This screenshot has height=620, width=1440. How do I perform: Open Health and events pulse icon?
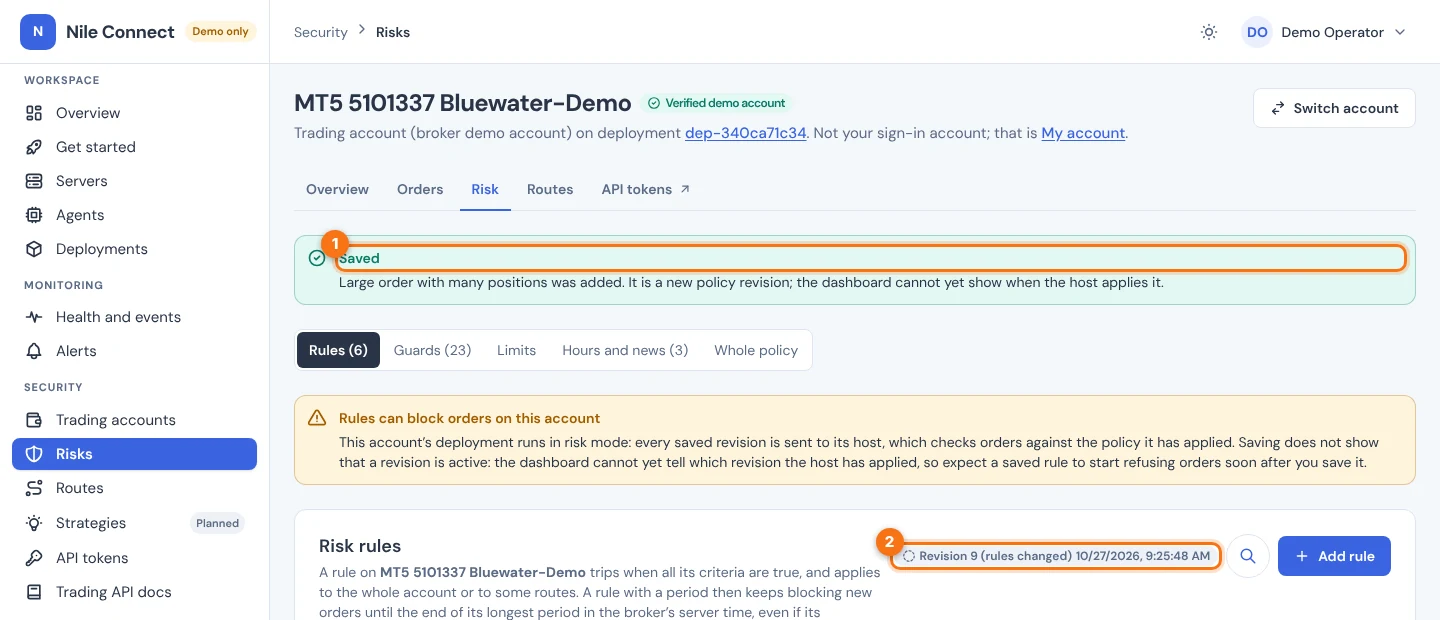point(34,317)
